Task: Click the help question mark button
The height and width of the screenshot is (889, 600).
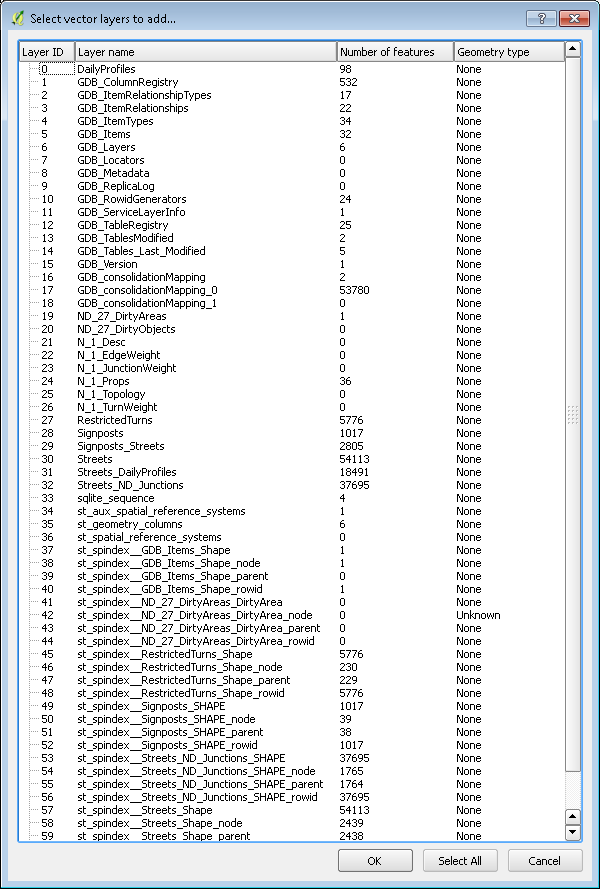Action: (541, 19)
